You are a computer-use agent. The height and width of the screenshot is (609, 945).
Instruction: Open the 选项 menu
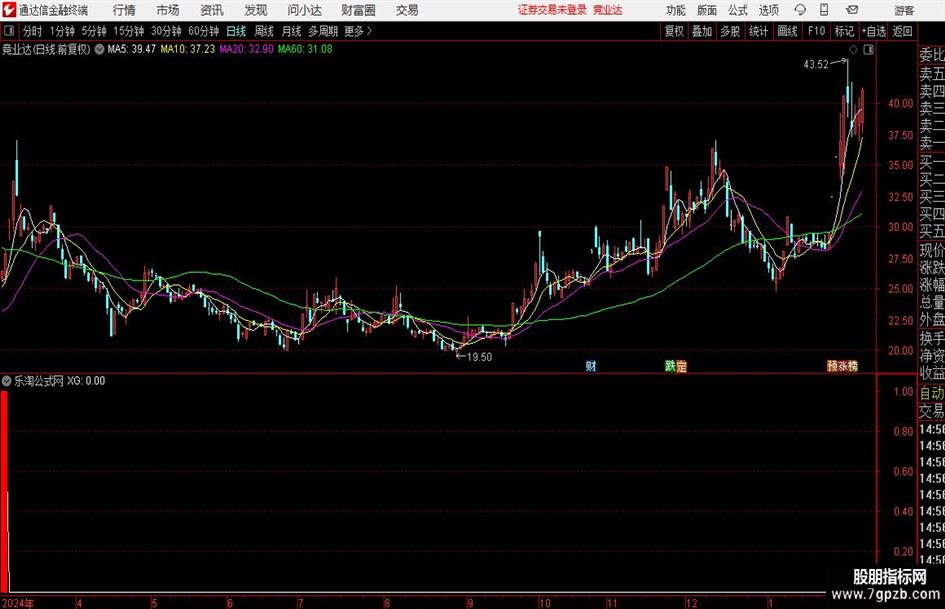pyautogui.click(x=768, y=10)
